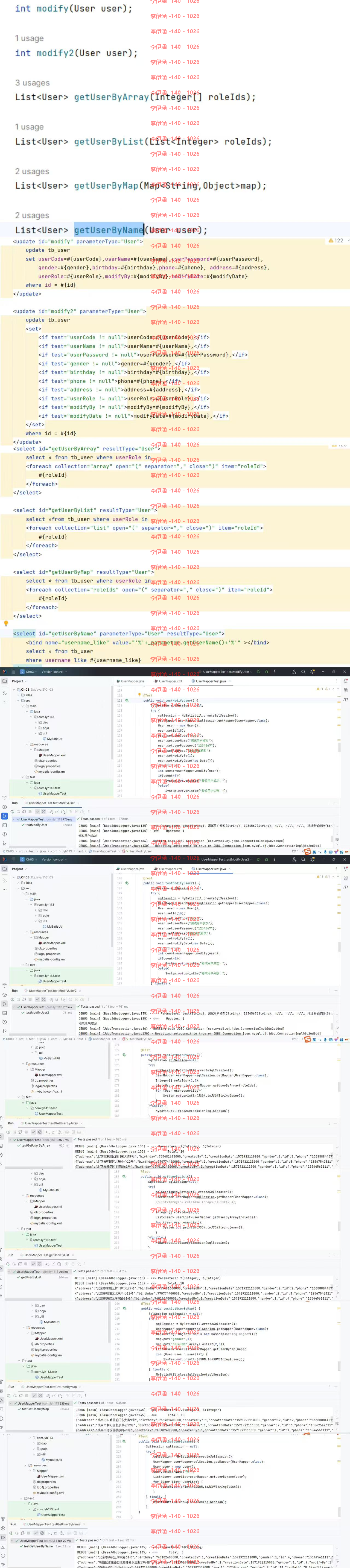Open settings gear in testModifyUser2 IDE window
350x1568 pixels.
[x=312, y=860]
